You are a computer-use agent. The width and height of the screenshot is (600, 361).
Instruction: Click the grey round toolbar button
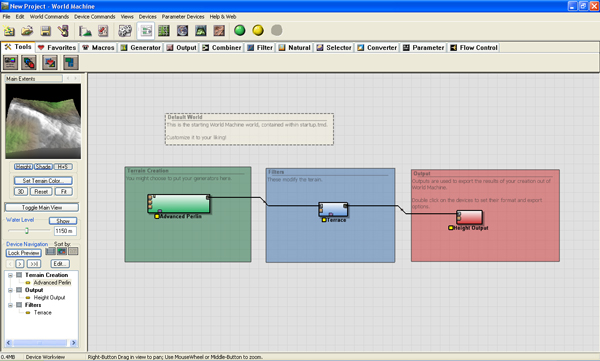277,30
